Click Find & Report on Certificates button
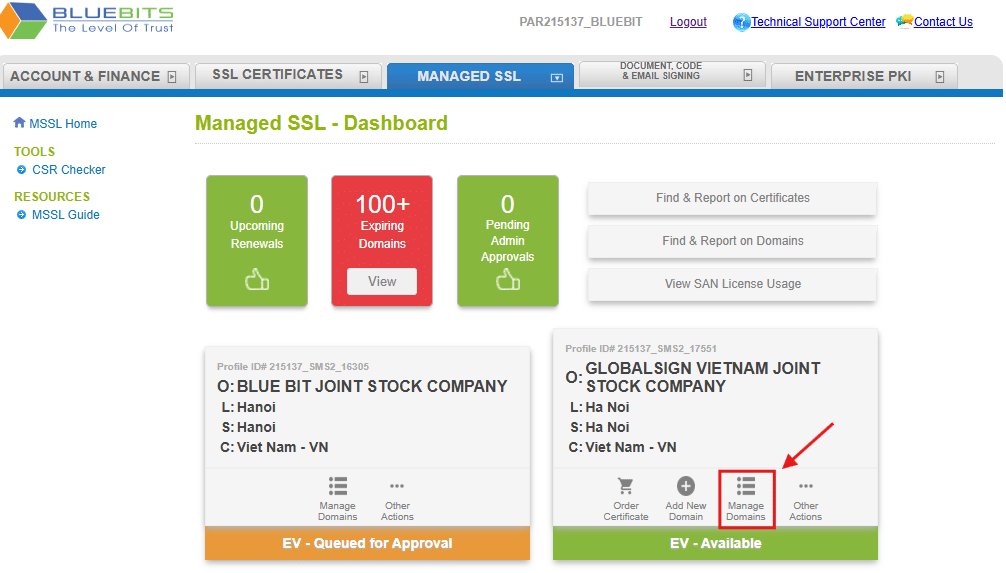Viewport: 1006px width, 573px height. [732, 198]
